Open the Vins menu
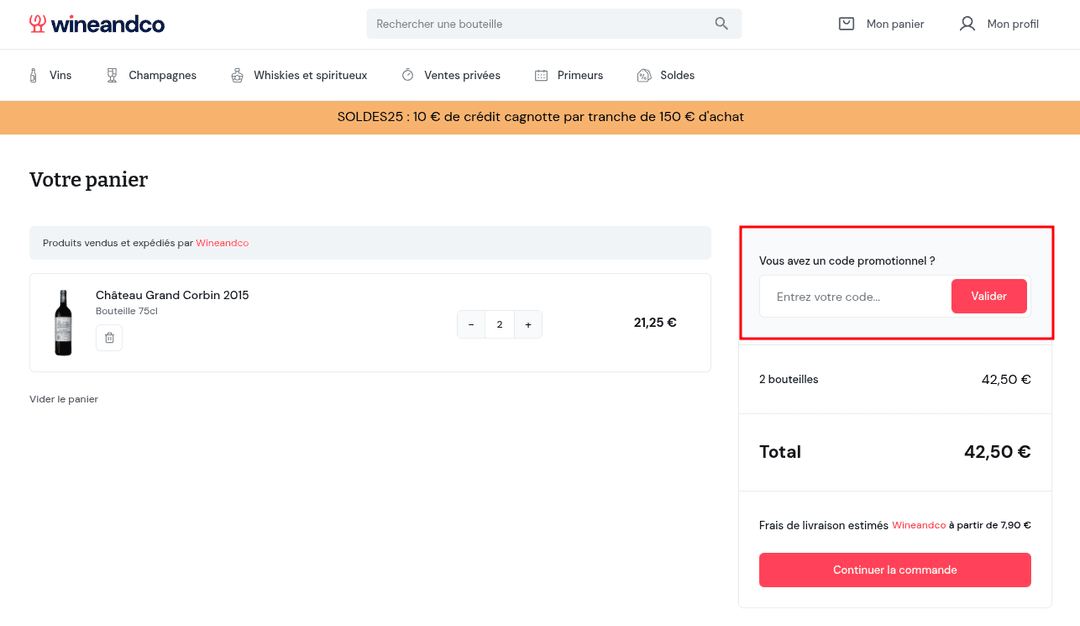1080x626 pixels. pyautogui.click(x=60, y=75)
